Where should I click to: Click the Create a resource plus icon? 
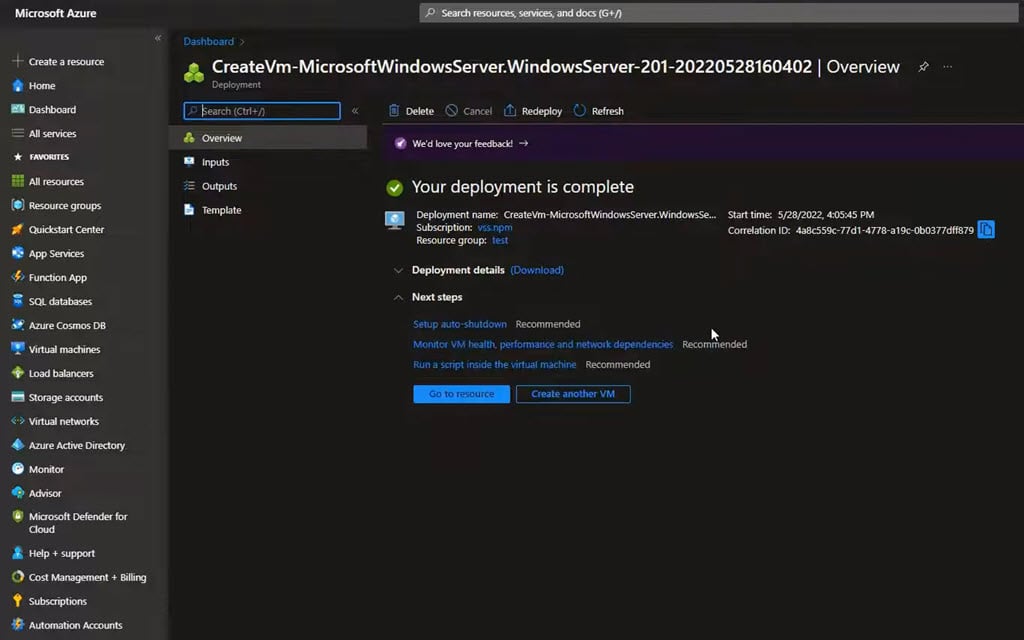click(x=18, y=61)
